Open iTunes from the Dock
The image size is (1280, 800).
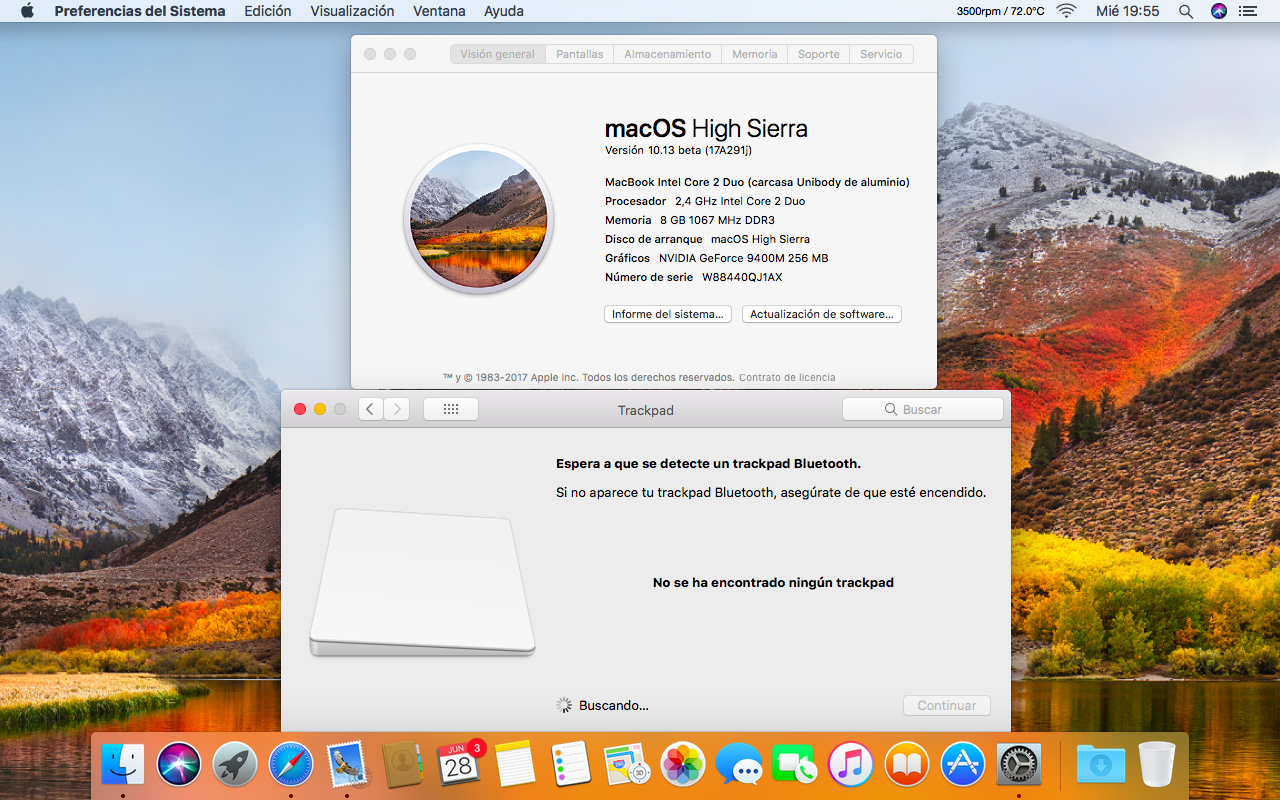tap(851, 765)
